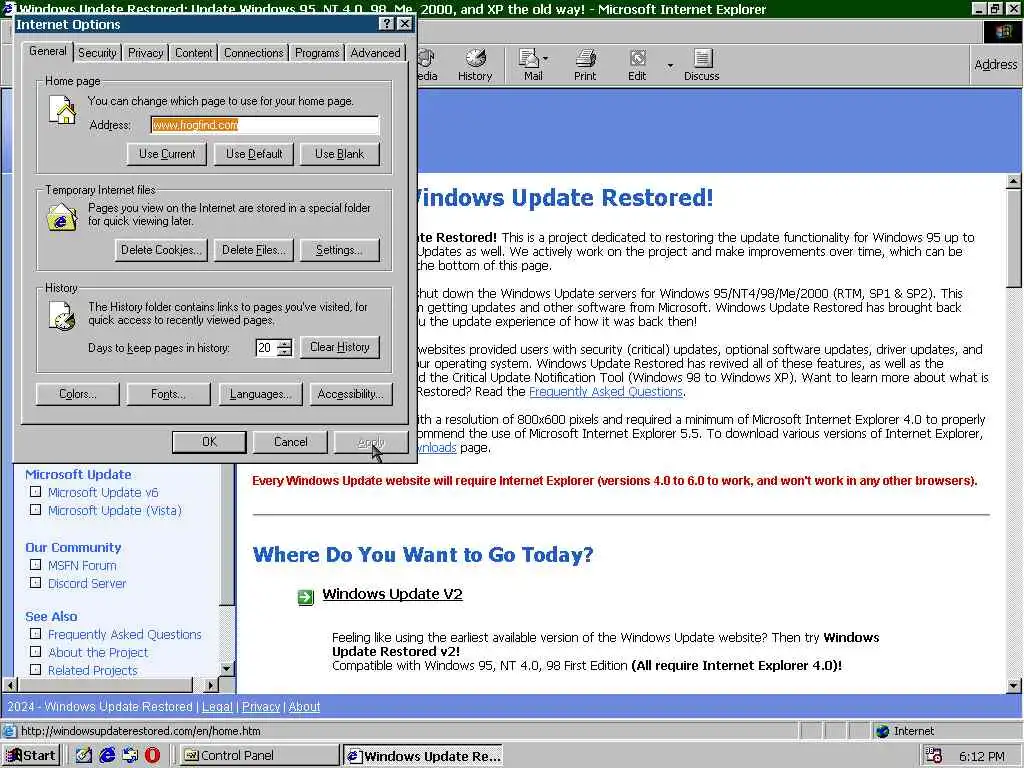This screenshot has height=768, width=1024.
Task: Click the system tray scheduler icon
Action: coord(934,756)
